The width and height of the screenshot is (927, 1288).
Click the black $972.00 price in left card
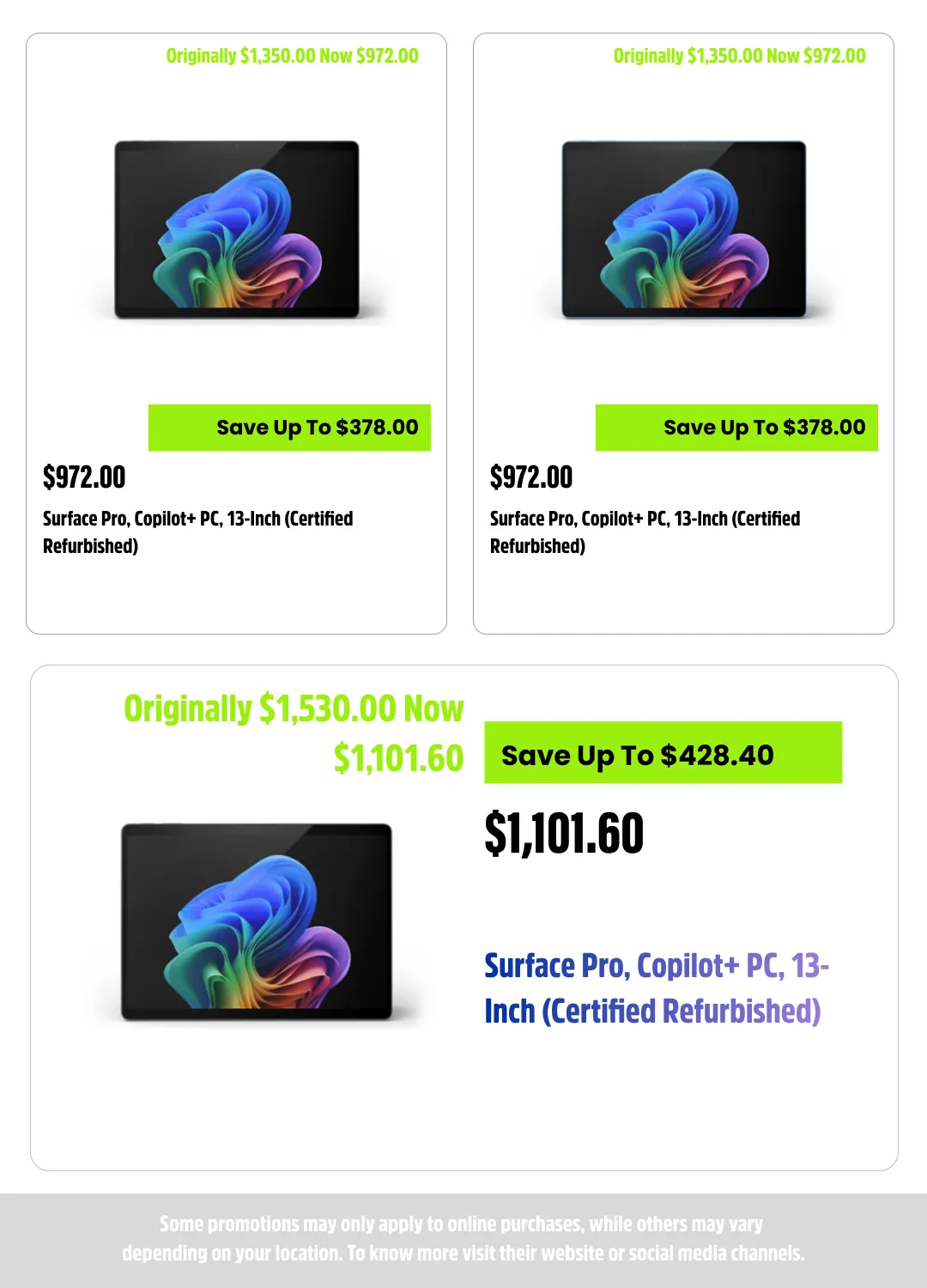click(x=84, y=477)
